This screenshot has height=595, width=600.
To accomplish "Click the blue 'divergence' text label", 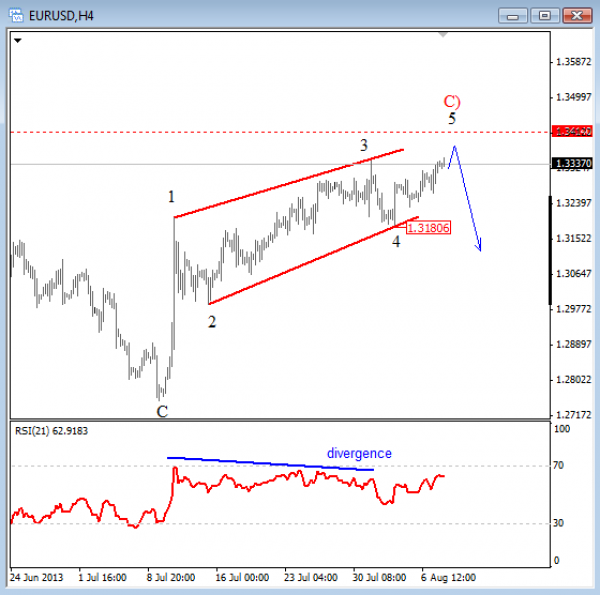I will click(x=359, y=453).
